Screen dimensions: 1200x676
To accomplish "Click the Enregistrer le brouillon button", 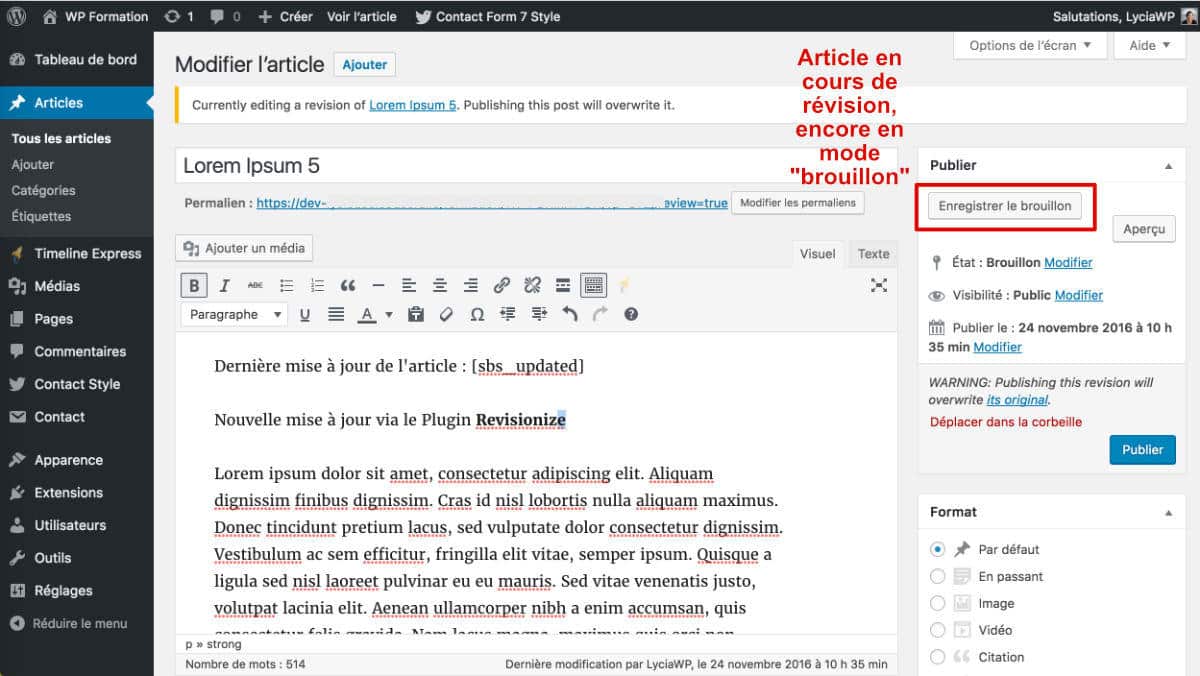I will click(x=1005, y=205).
